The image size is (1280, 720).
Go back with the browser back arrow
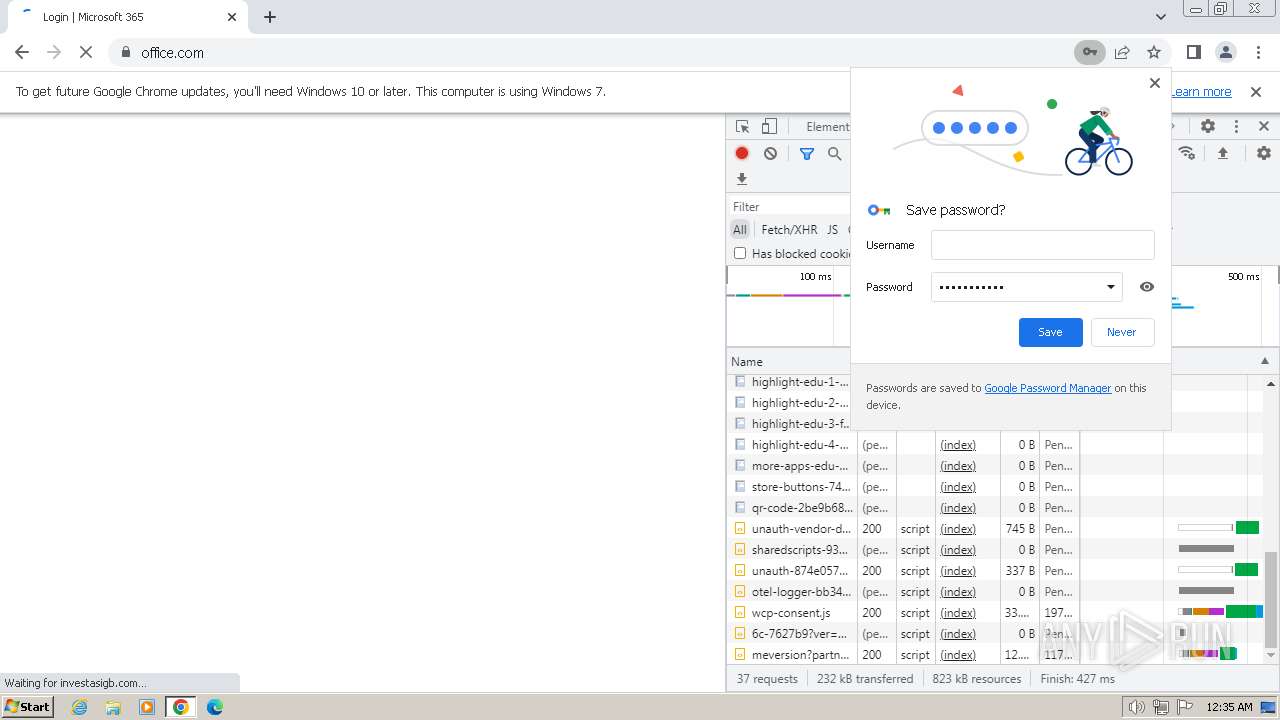point(22,52)
